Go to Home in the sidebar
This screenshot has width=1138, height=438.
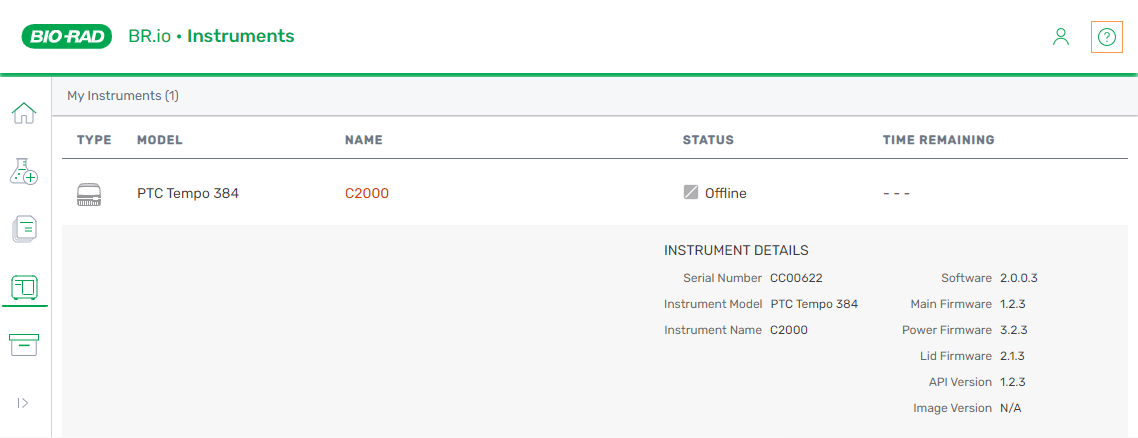(x=24, y=114)
